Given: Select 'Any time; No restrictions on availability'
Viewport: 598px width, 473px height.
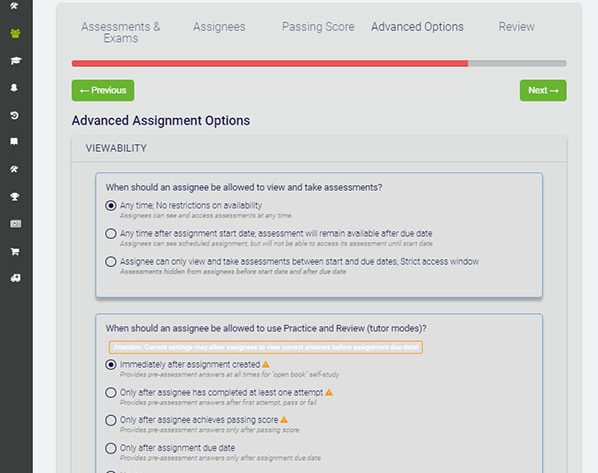Looking at the screenshot, I should [111, 206].
